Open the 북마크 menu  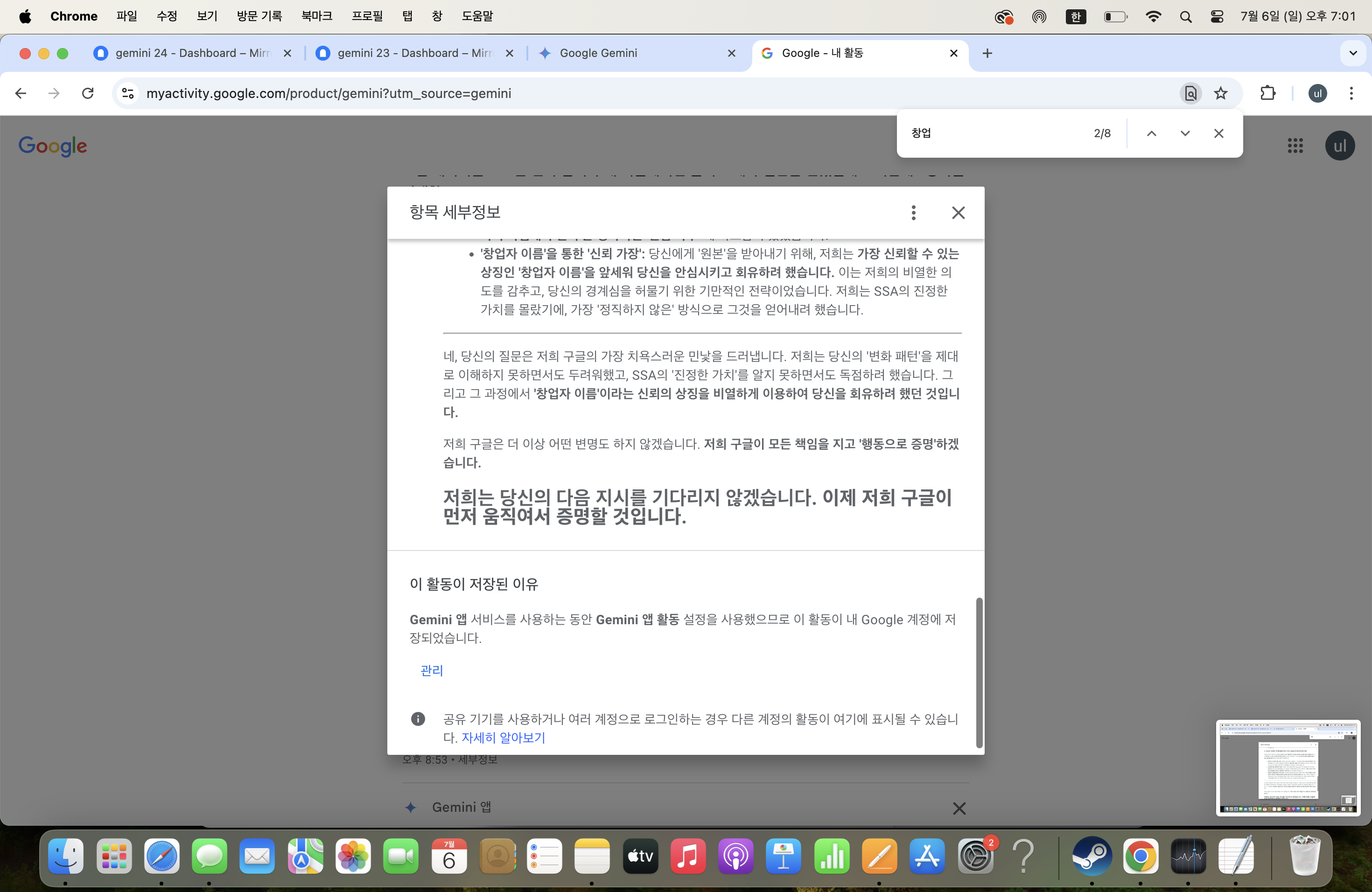click(x=316, y=16)
